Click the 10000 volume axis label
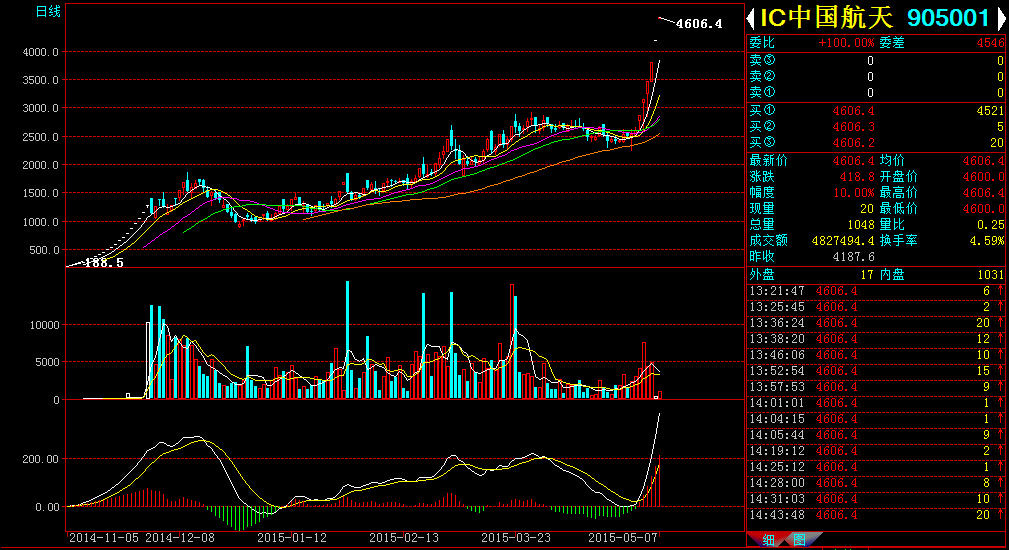This screenshot has height=550, width=1009. (44, 325)
